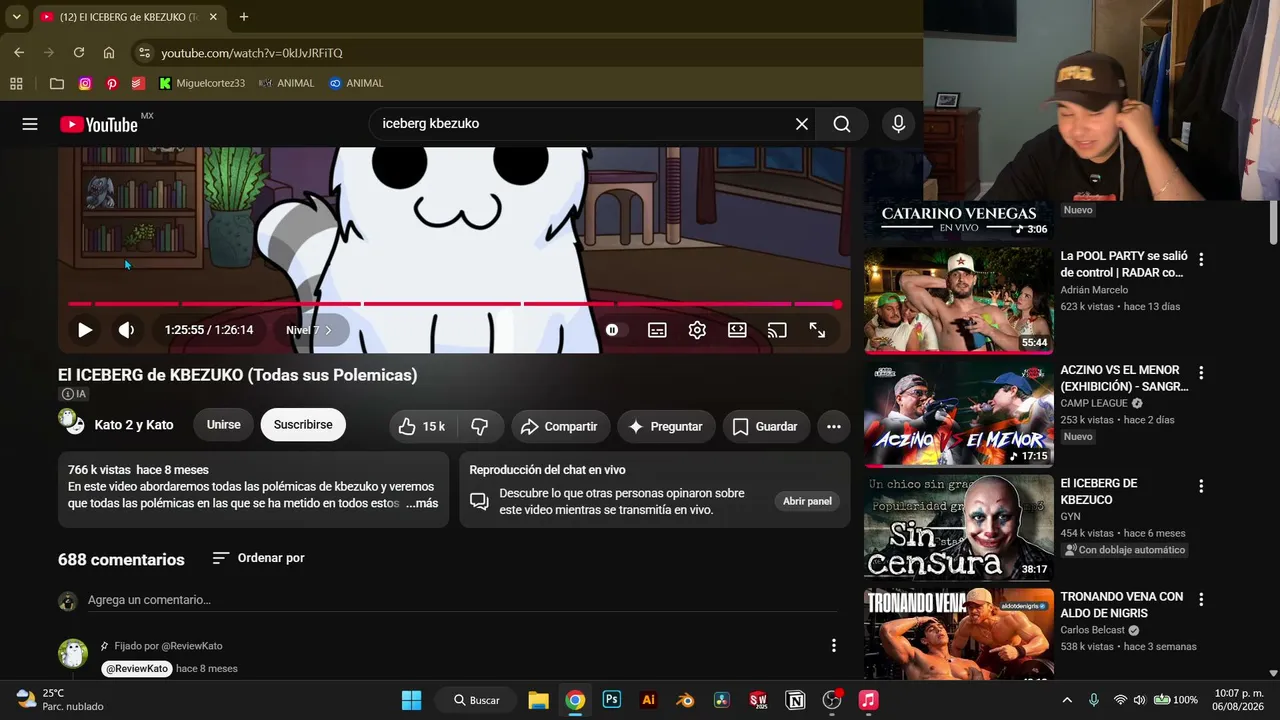Open the @ReviewKato commenter handle
1280x720 pixels.
(x=137, y=668)
